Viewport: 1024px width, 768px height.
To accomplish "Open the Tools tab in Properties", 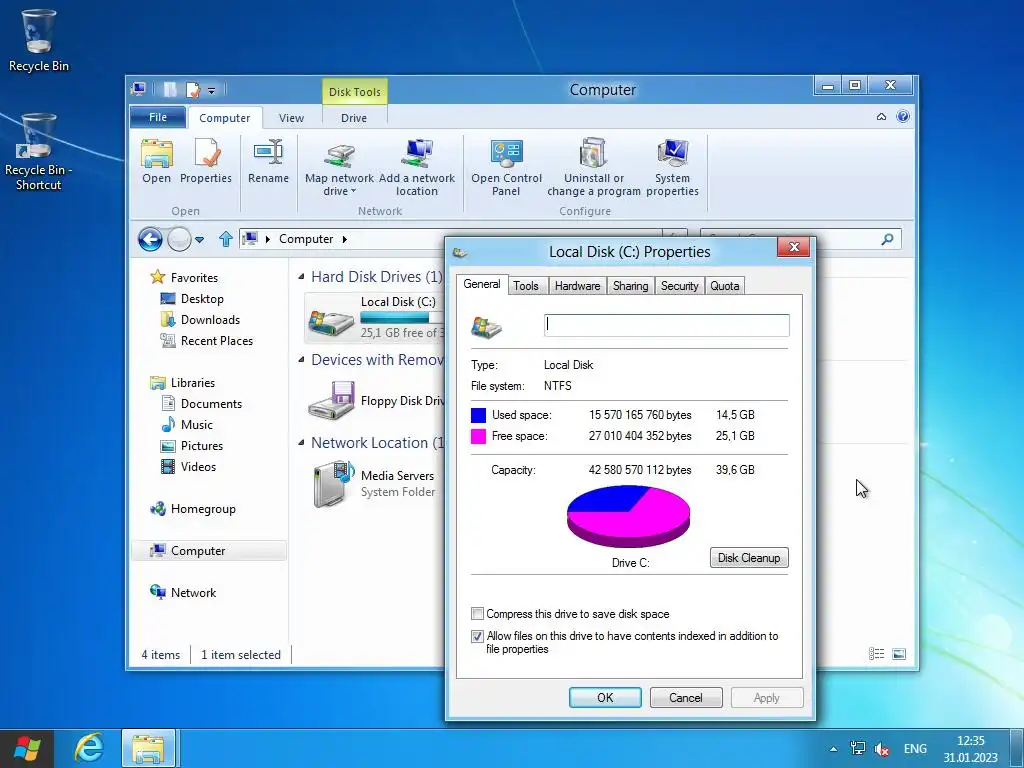I will 526,286.
